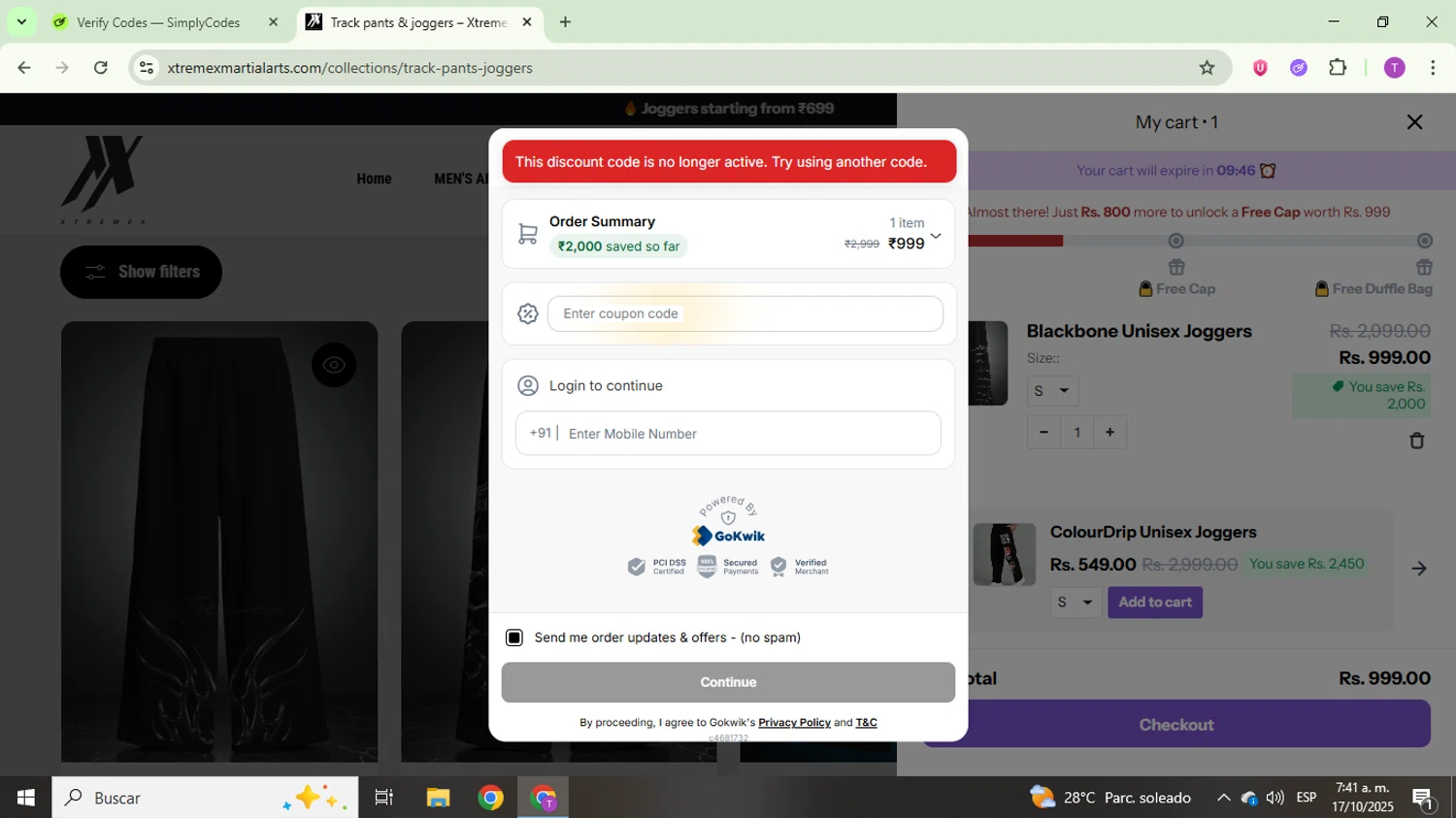Click the Free Cap gift icon

coord(1176,267)
